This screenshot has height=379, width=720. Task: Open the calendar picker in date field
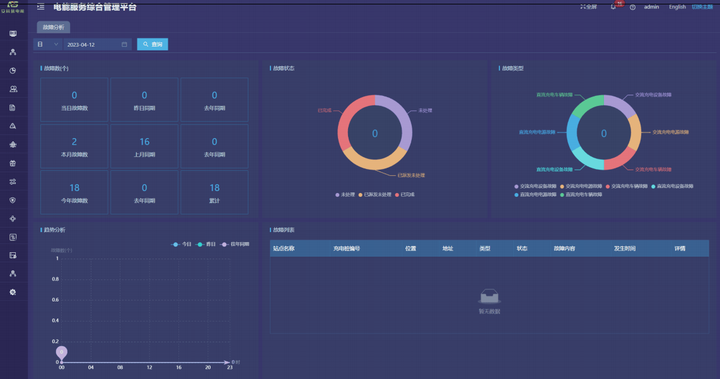point(124,45)
